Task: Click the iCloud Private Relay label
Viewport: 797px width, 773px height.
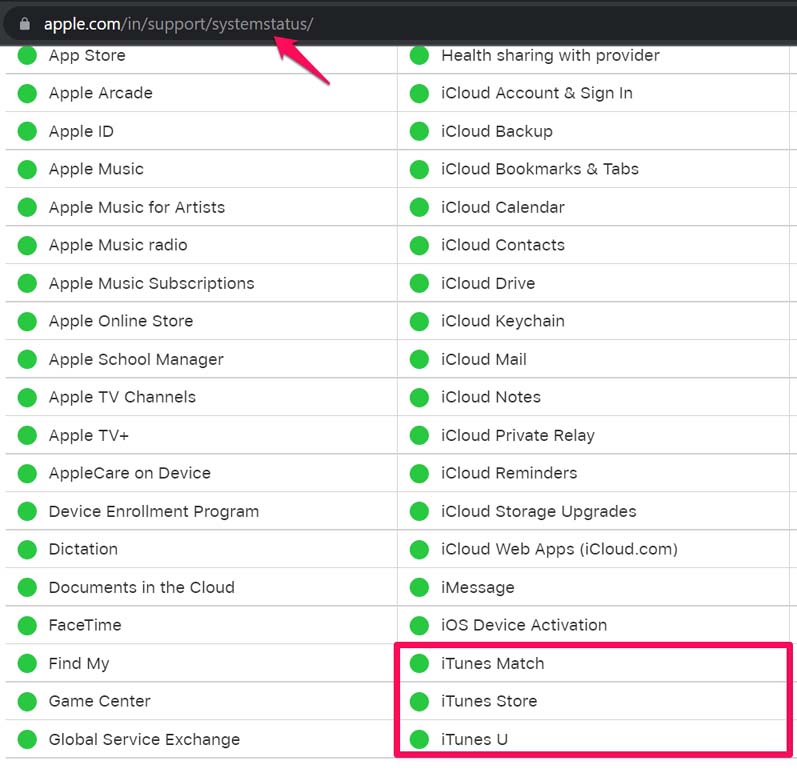Action: (518, 436)
